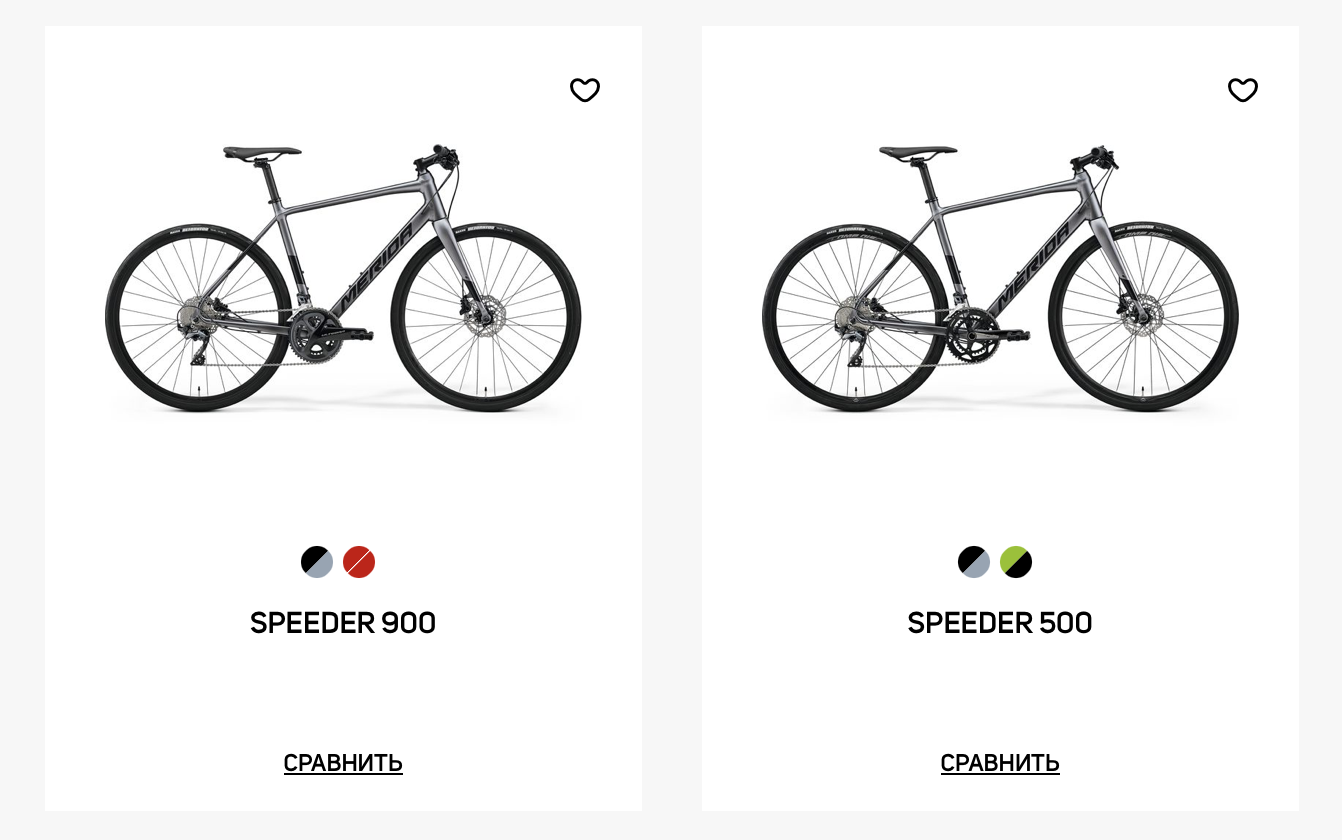
Task: Choose the red color option for Speeder 900
Action: (x=359, y=562)
